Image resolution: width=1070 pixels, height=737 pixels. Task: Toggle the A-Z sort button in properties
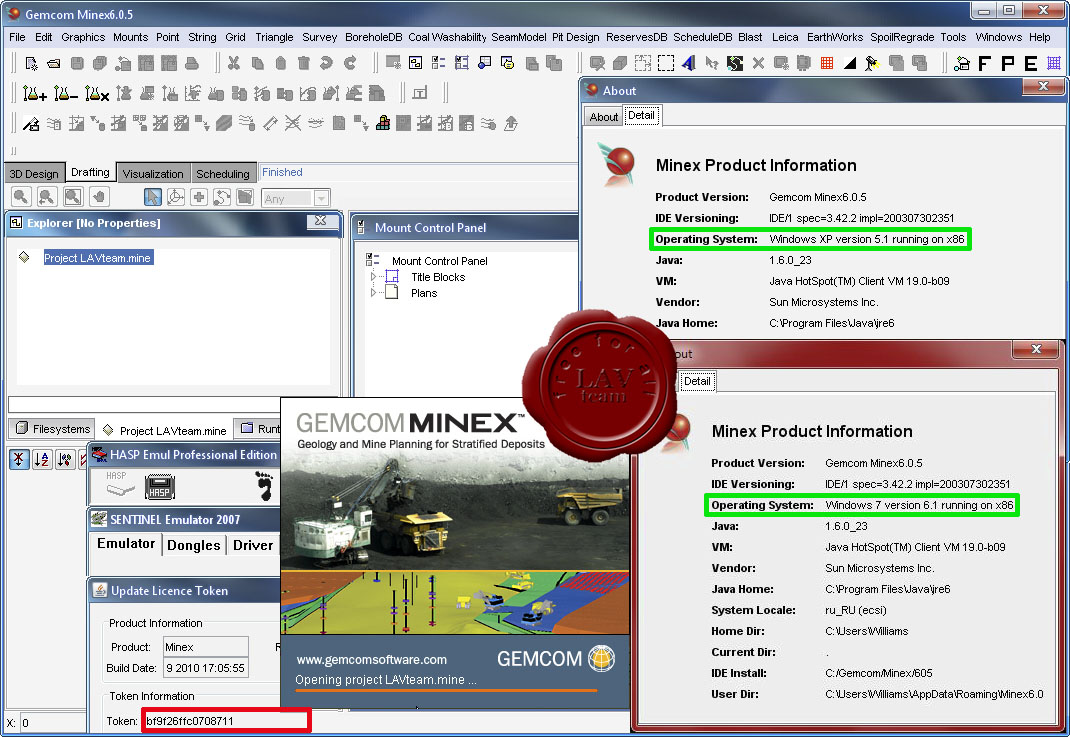[42, 459]
